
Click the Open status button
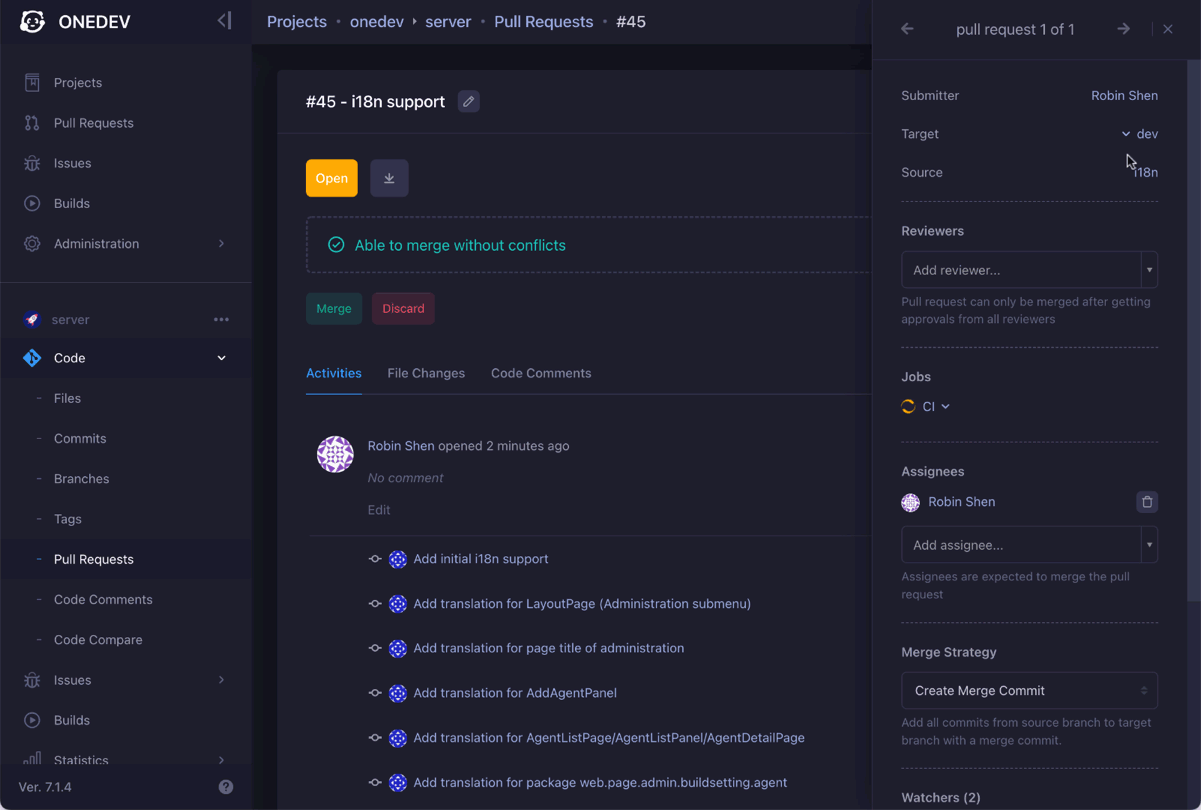point(332,178)
